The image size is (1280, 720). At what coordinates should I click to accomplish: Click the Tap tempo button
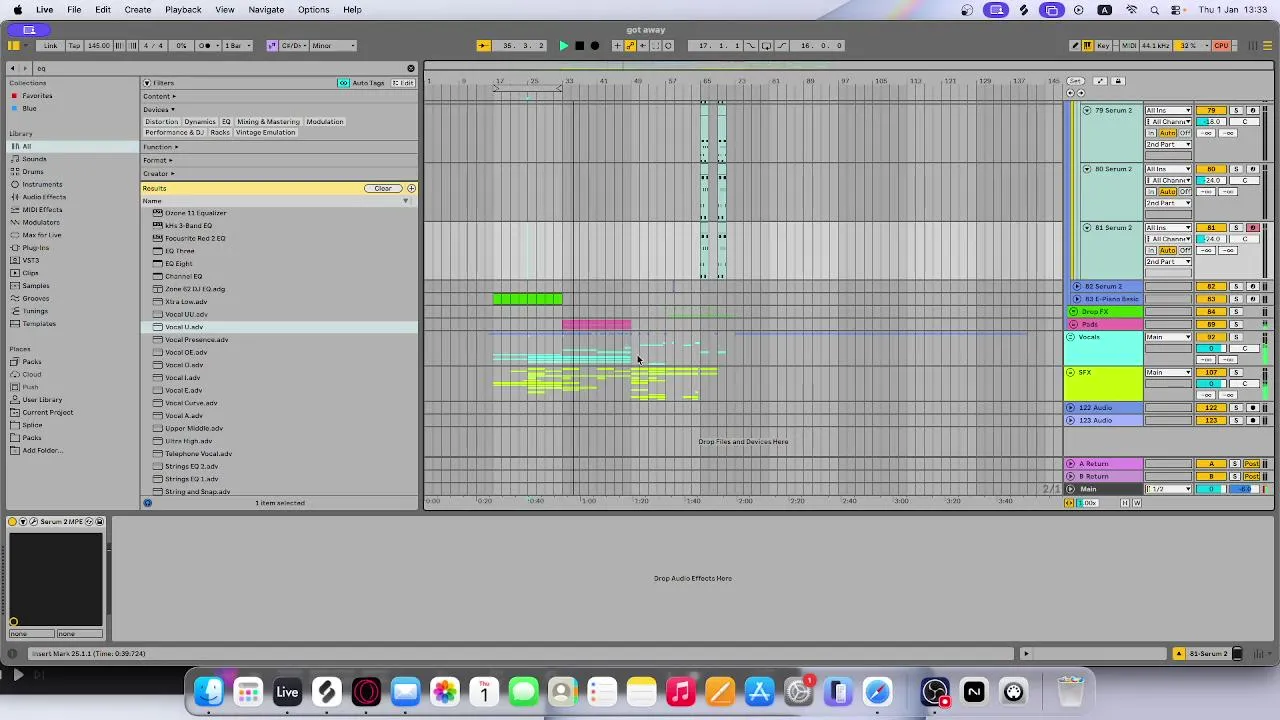click(73, 45)
